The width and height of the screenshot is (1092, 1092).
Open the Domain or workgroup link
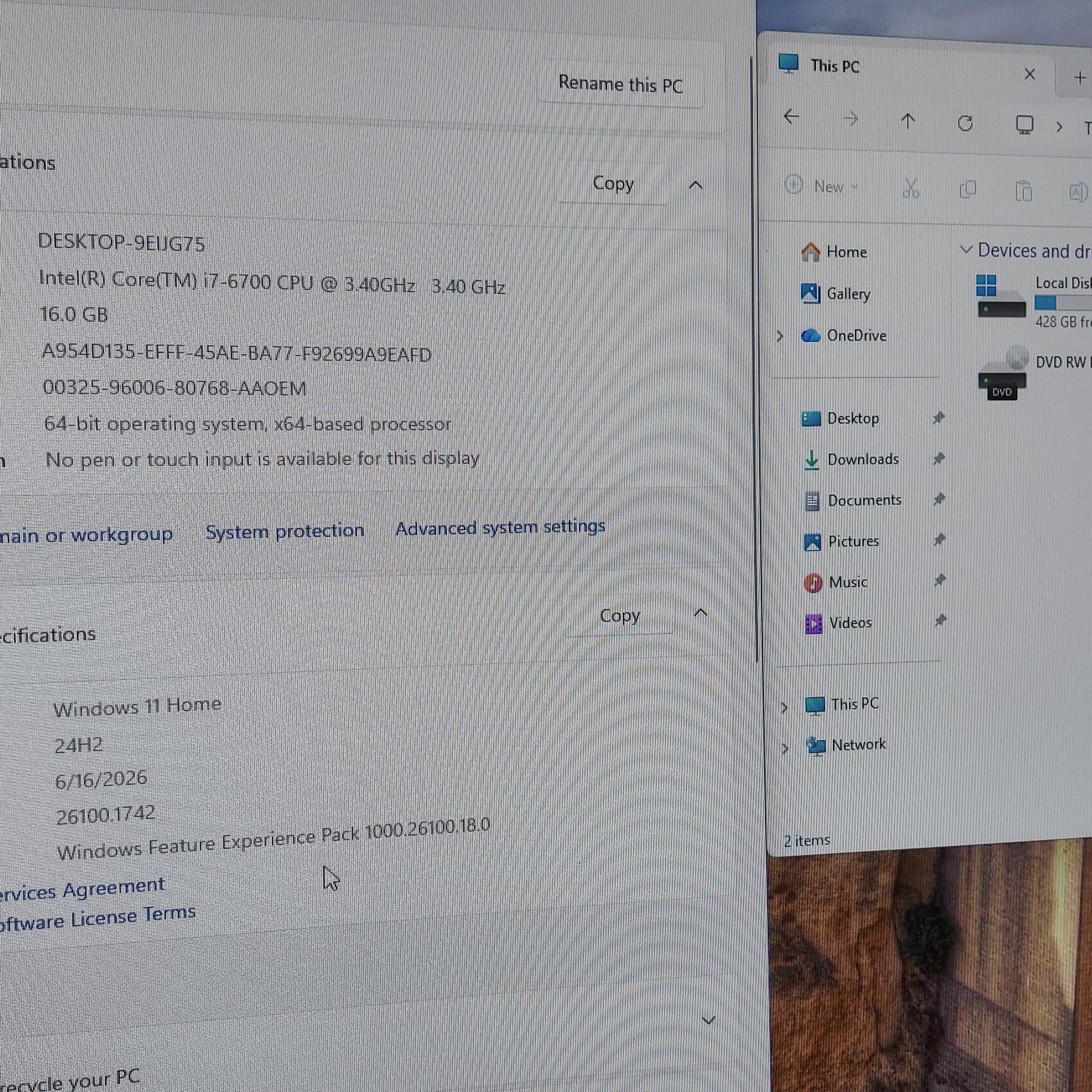[86, 535]
